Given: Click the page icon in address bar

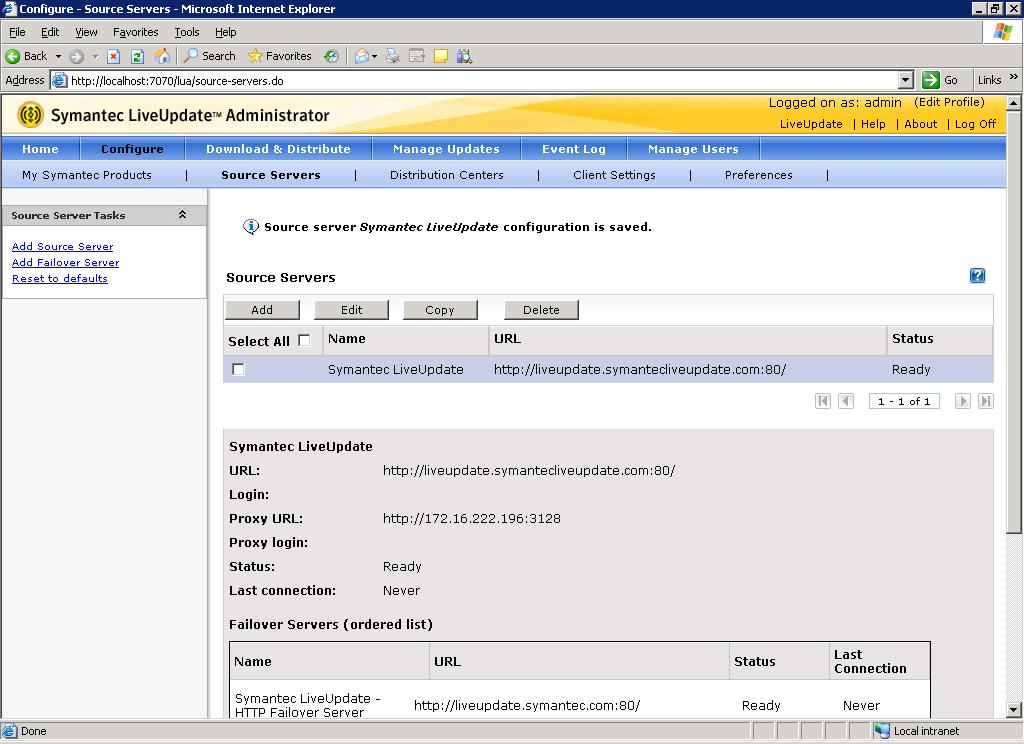Looking at the screenshot, I should (x=59, y=80).
